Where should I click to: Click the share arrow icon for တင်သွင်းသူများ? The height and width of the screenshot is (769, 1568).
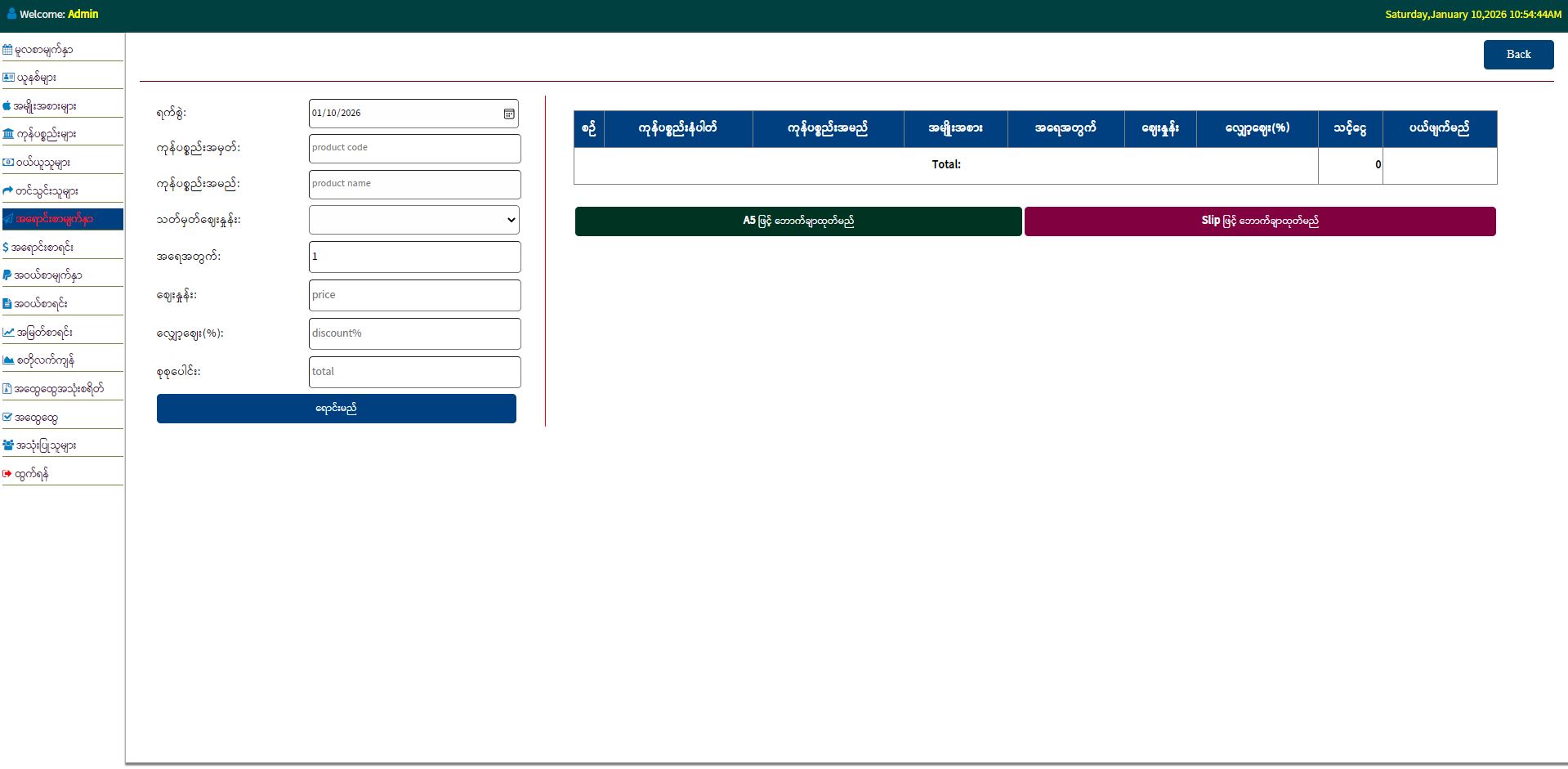click(x=7, y=190)
